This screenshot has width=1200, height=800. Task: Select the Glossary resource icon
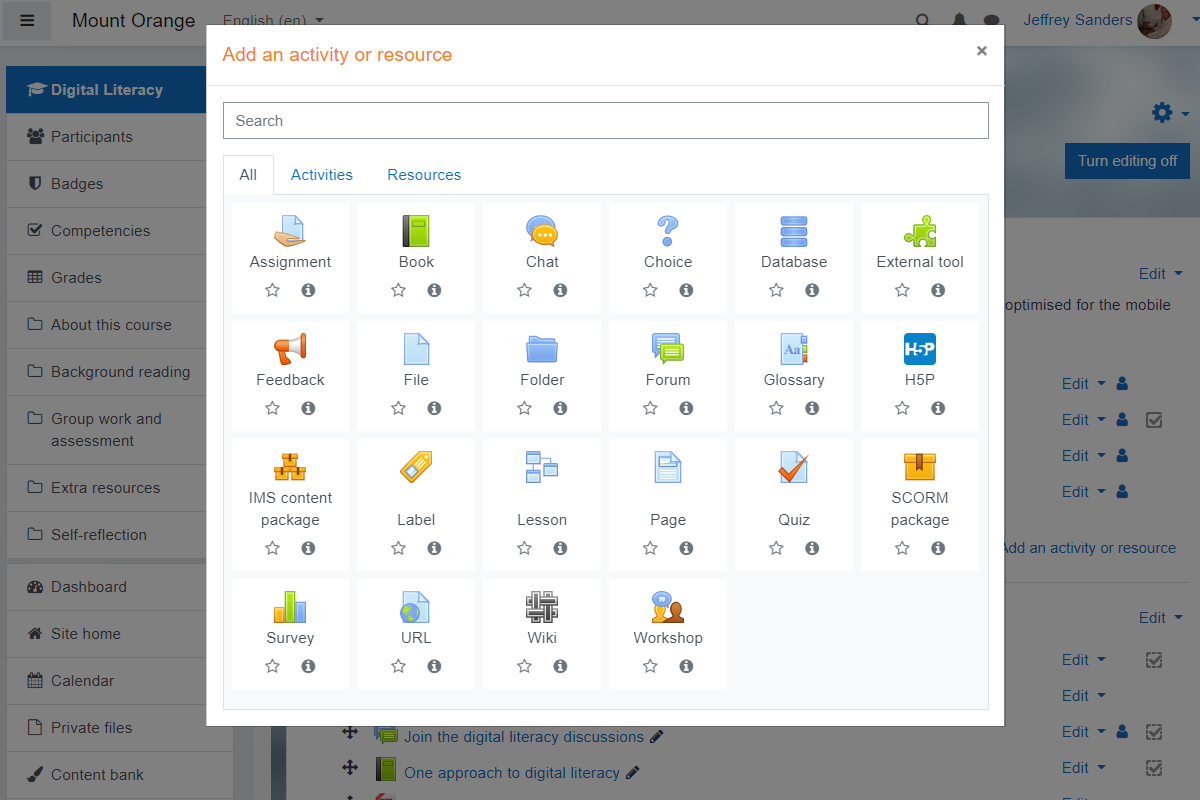[x=793, y=349]
